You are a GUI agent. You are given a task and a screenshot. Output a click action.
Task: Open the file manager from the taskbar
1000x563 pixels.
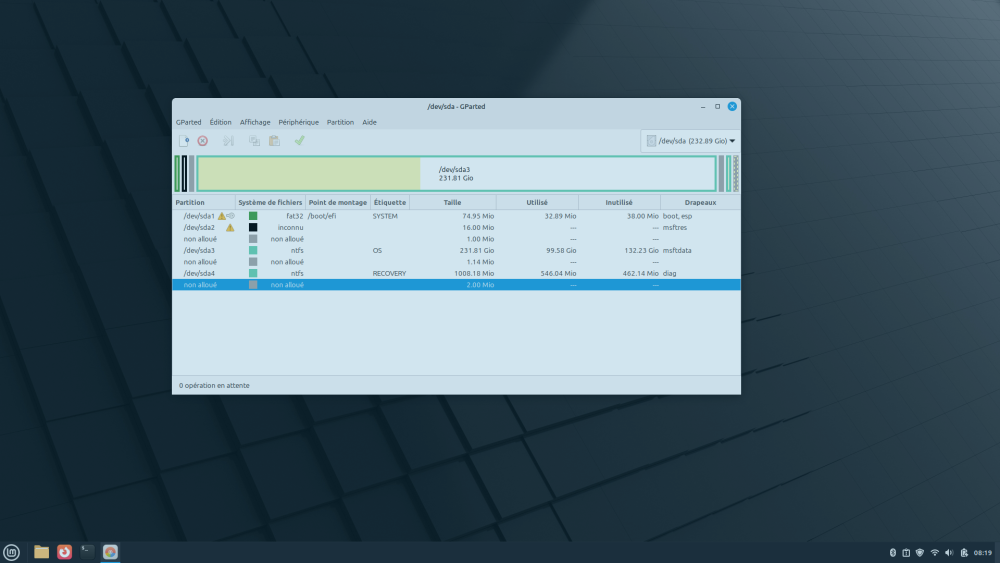coord(41,551)
